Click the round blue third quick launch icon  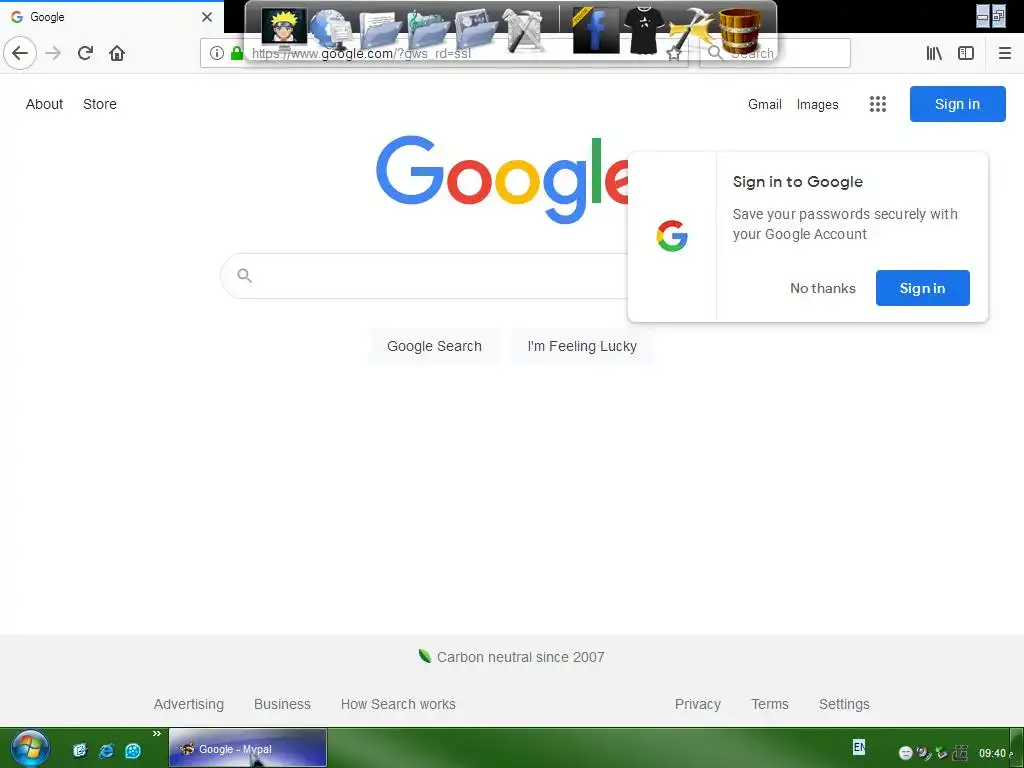pyautogui.click(x=133, y=751)
